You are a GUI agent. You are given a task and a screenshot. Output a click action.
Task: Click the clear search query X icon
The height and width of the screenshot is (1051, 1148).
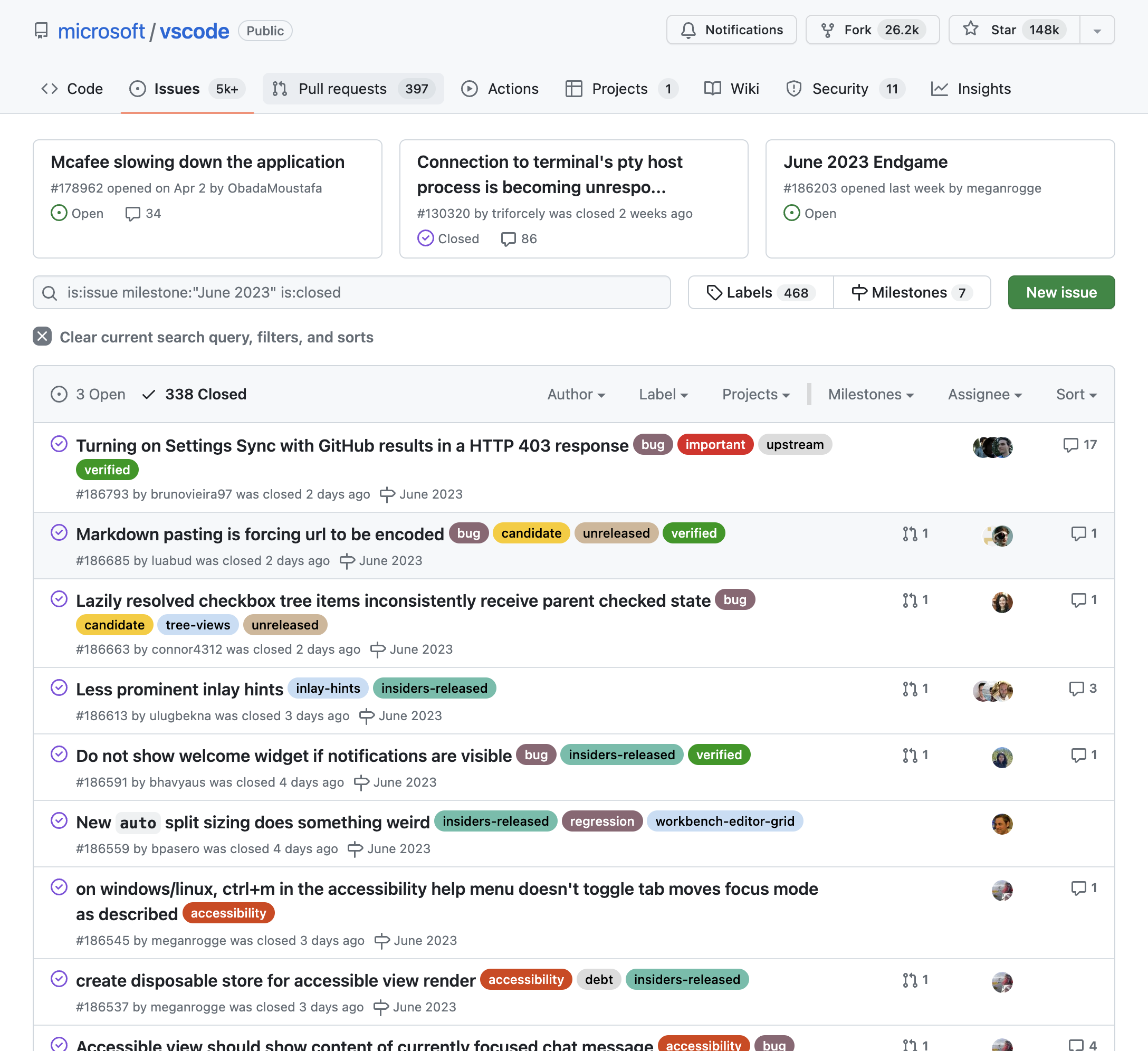tap(42, 337)
